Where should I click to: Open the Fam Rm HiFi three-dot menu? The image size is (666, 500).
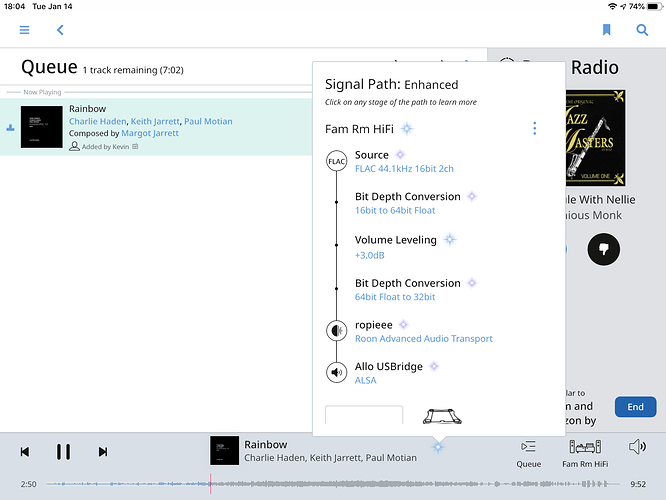point(535,128)
